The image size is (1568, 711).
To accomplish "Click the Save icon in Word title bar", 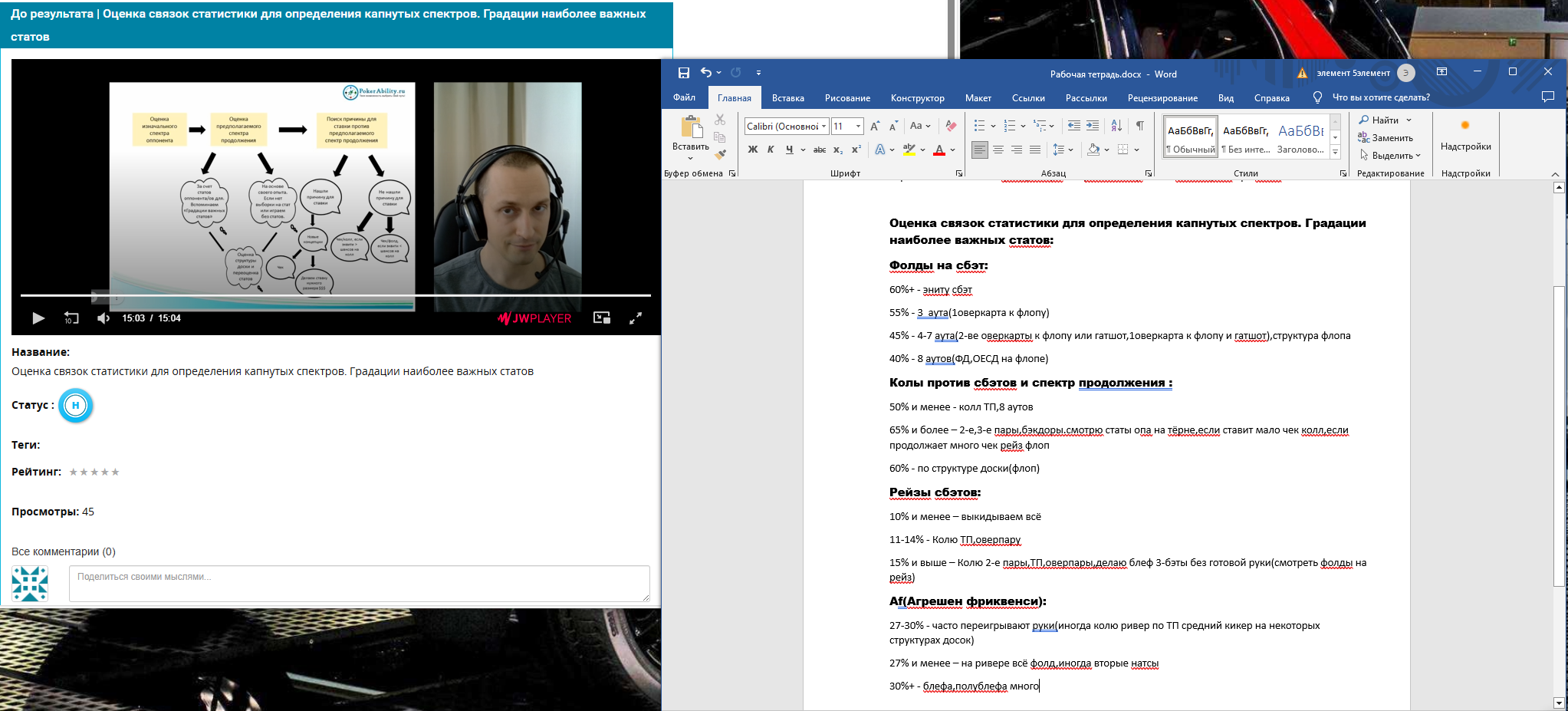I will [684, 73].
